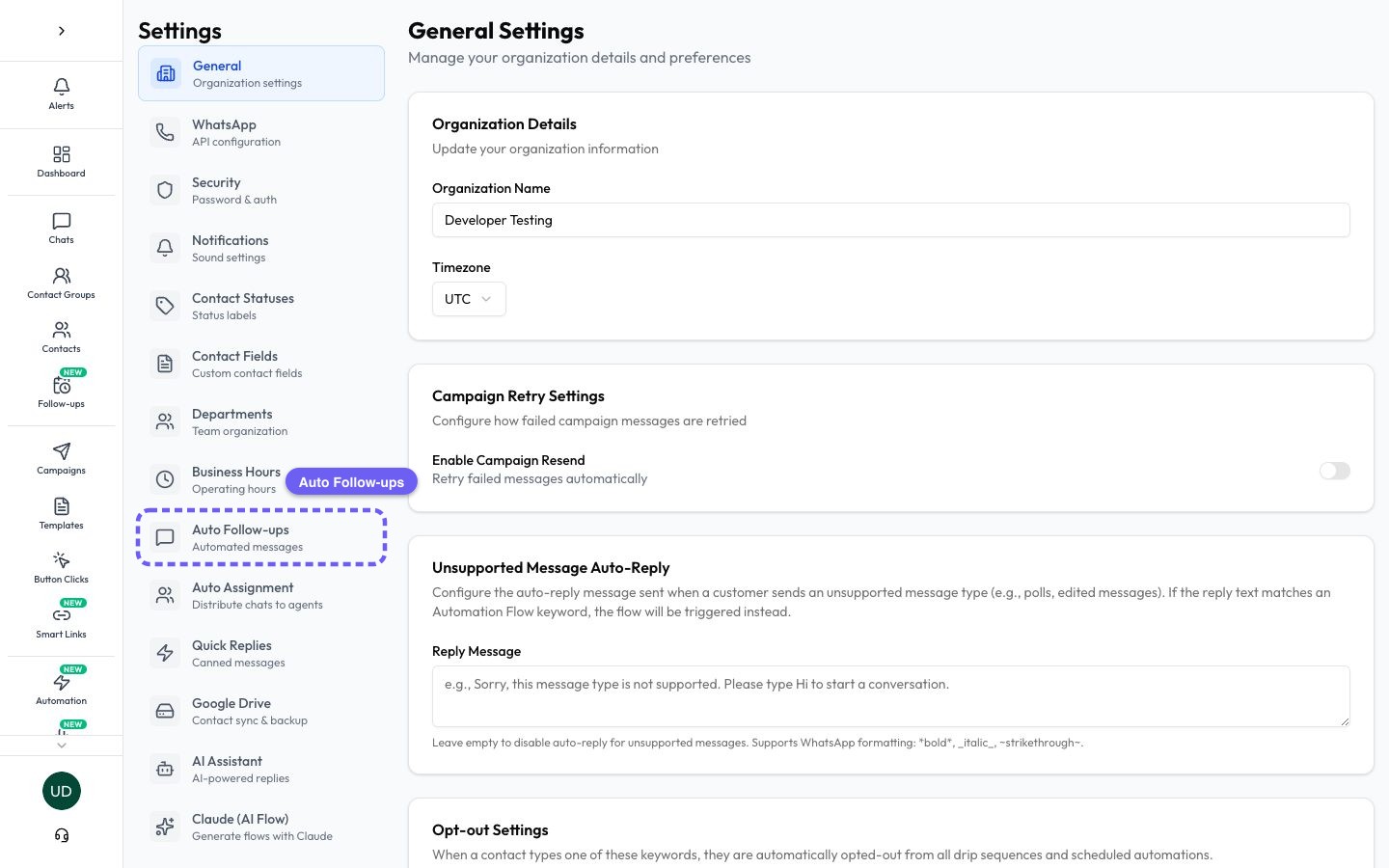Screen dimensions: 1389x868
Task: Open Auto Follow-ups automated messages
Action: [x=261, y=537]
